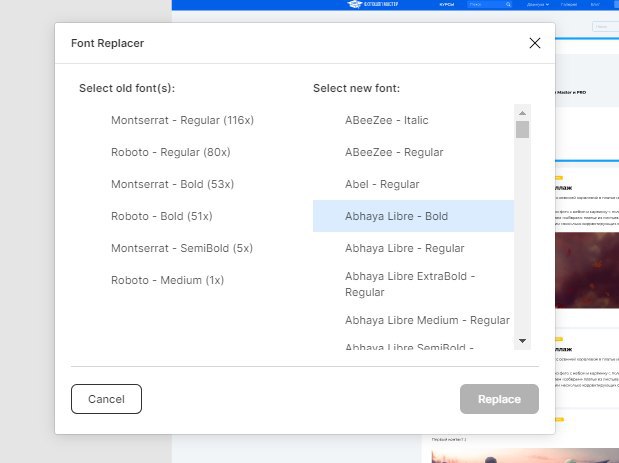Pick Abhaya Libre Medium - Regular font
This screenshot has width=619, height=463.
pos(413,320)
